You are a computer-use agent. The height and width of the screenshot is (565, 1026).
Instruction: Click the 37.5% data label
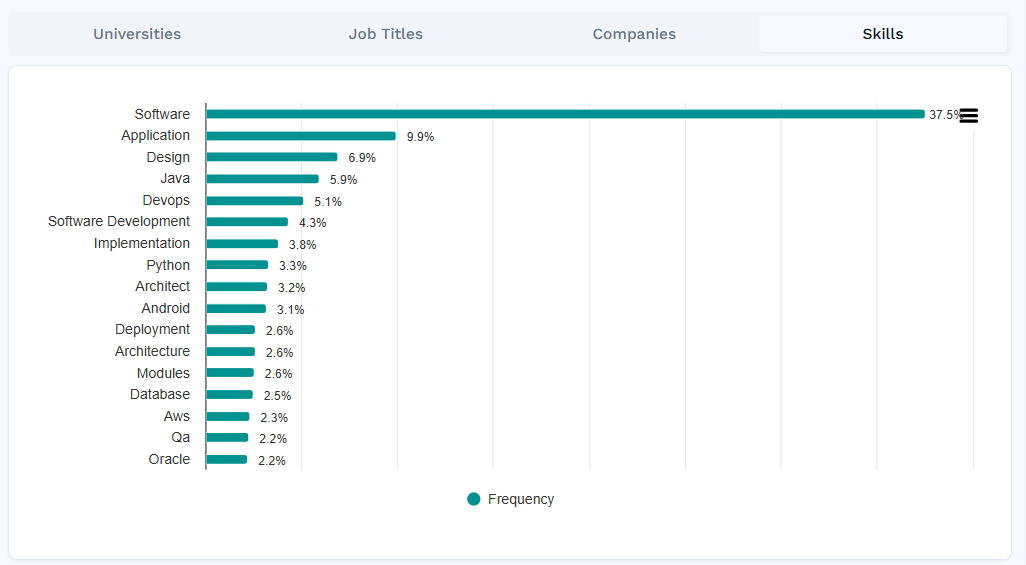pos(944,115)
